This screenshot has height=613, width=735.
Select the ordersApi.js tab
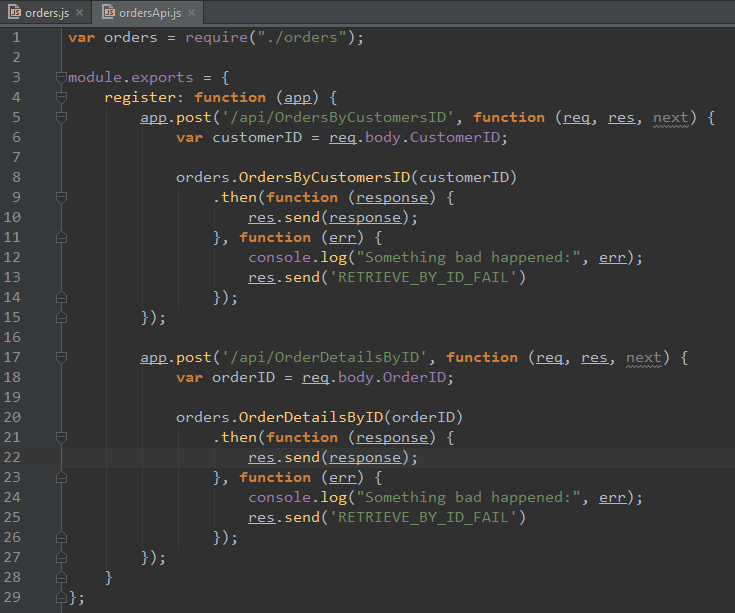click(x=150, y=13)
